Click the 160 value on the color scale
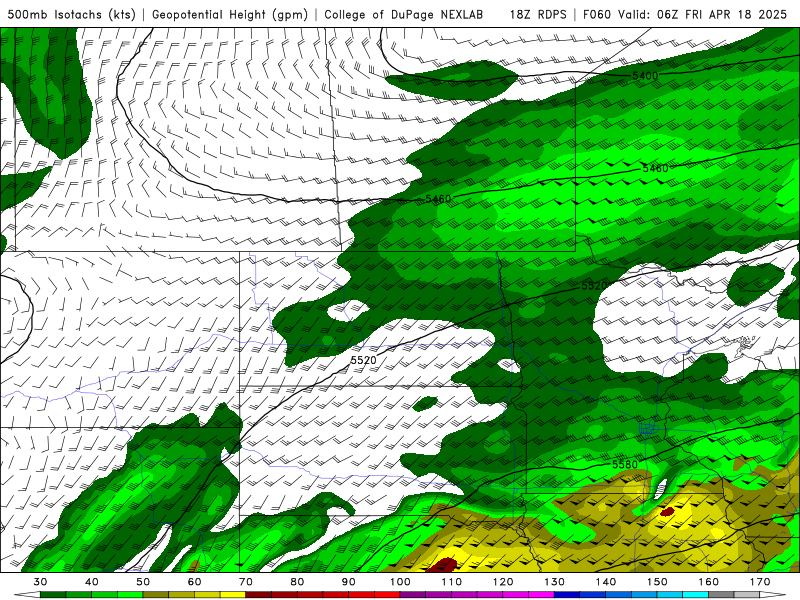Viewport: 800px width, 600px height. (709, 582)
